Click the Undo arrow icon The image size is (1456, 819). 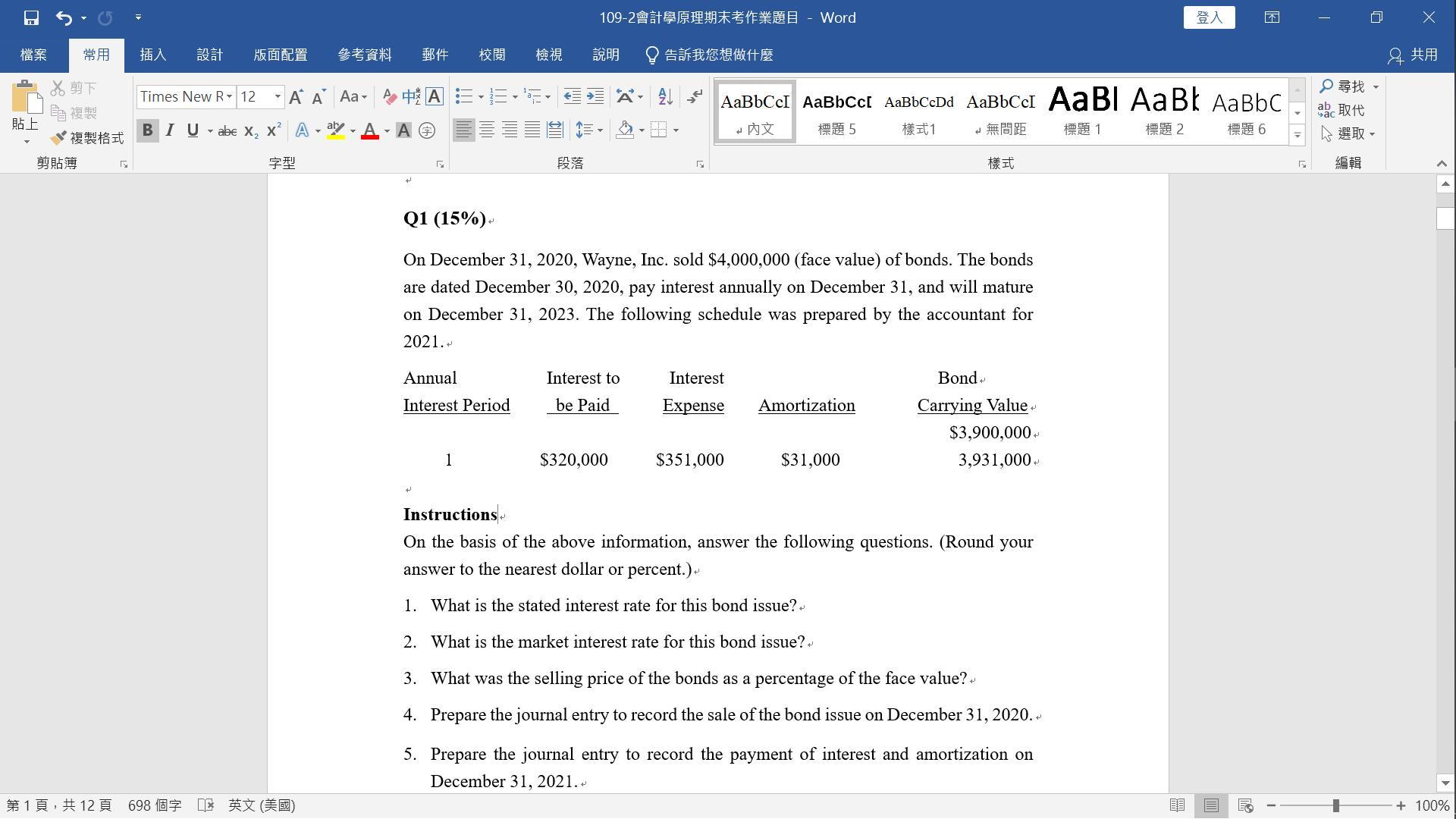click(64, 17)
